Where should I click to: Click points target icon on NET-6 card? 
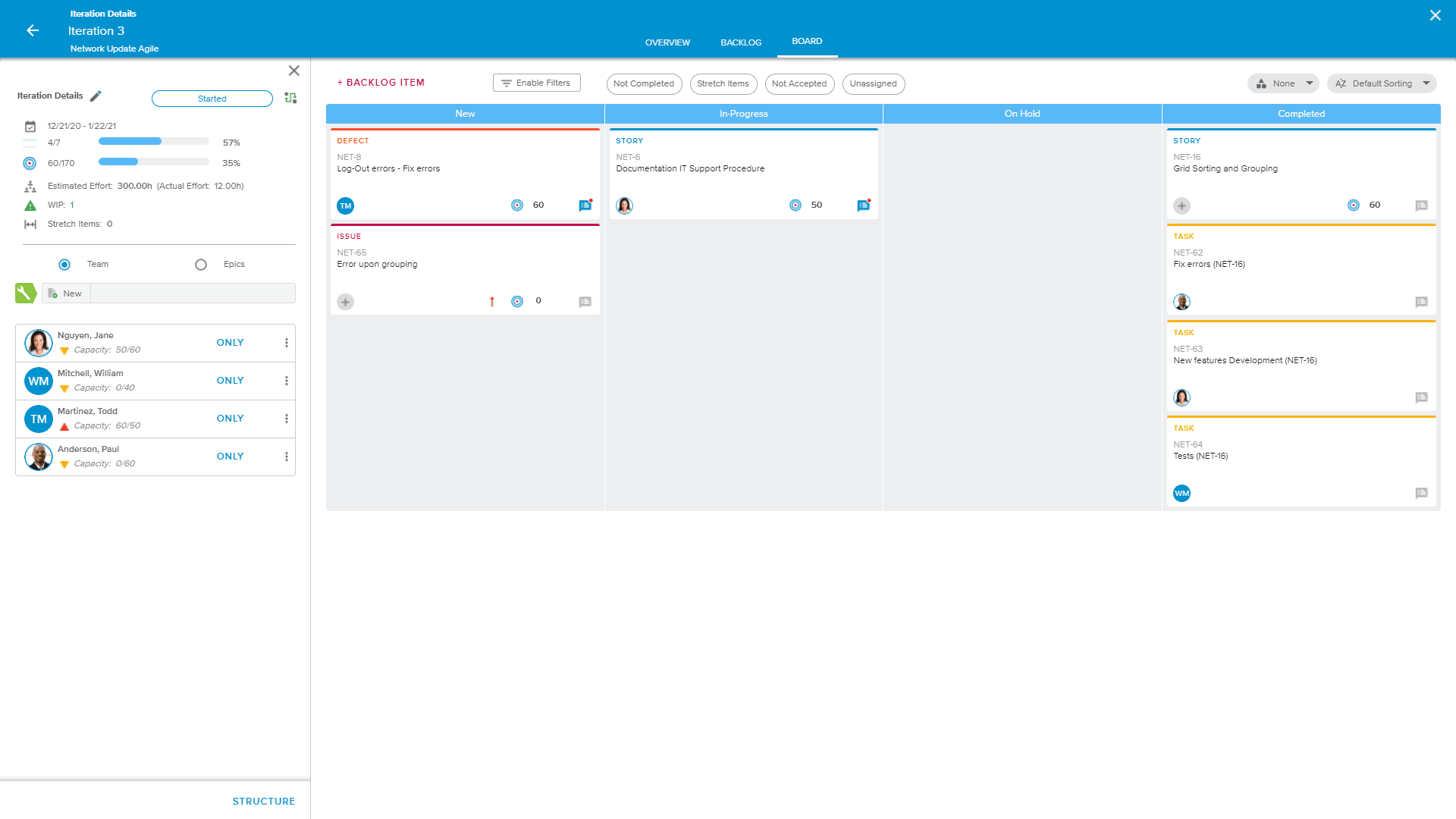(795, 206)
